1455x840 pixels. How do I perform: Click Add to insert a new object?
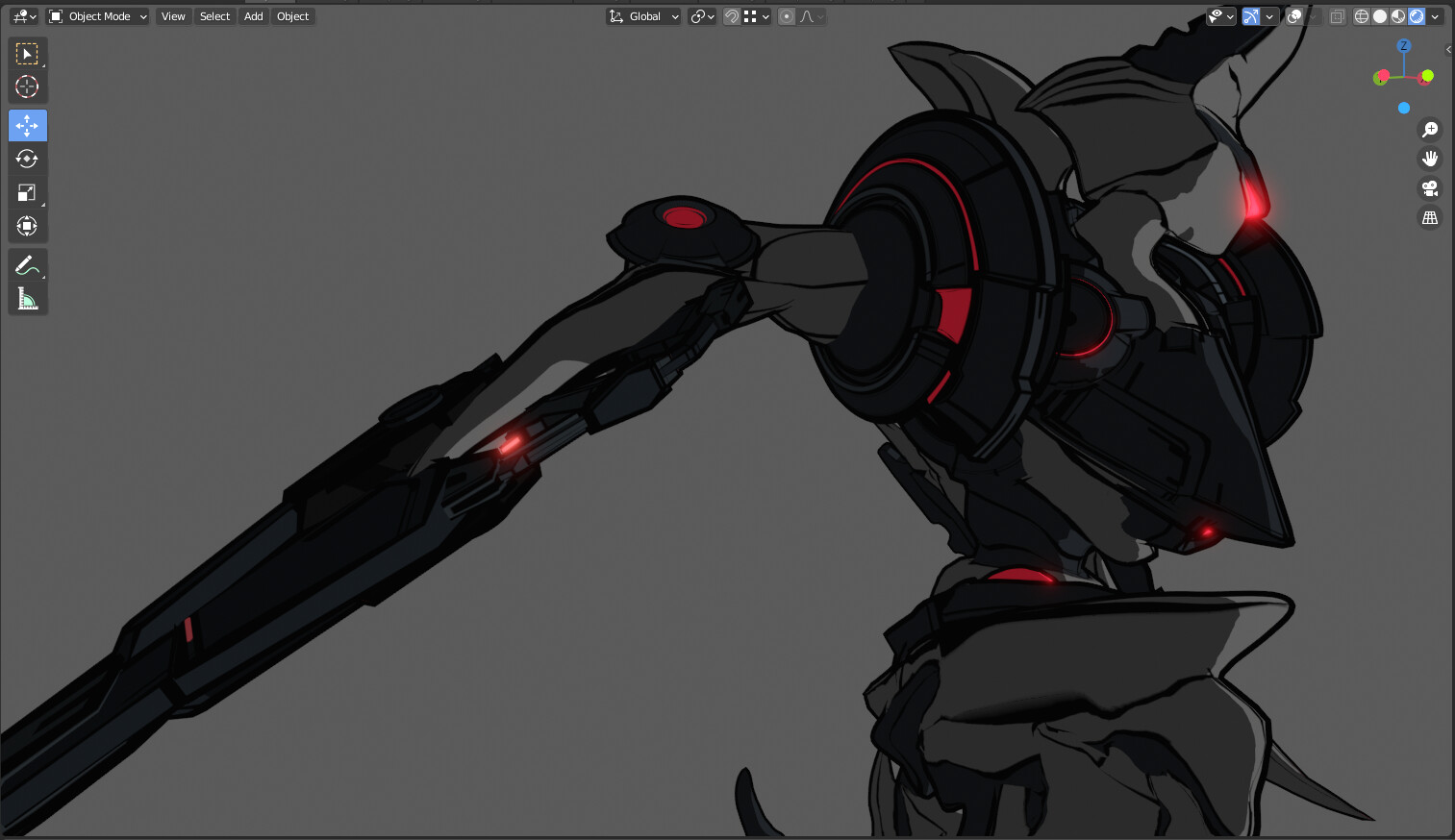[252, 16]
